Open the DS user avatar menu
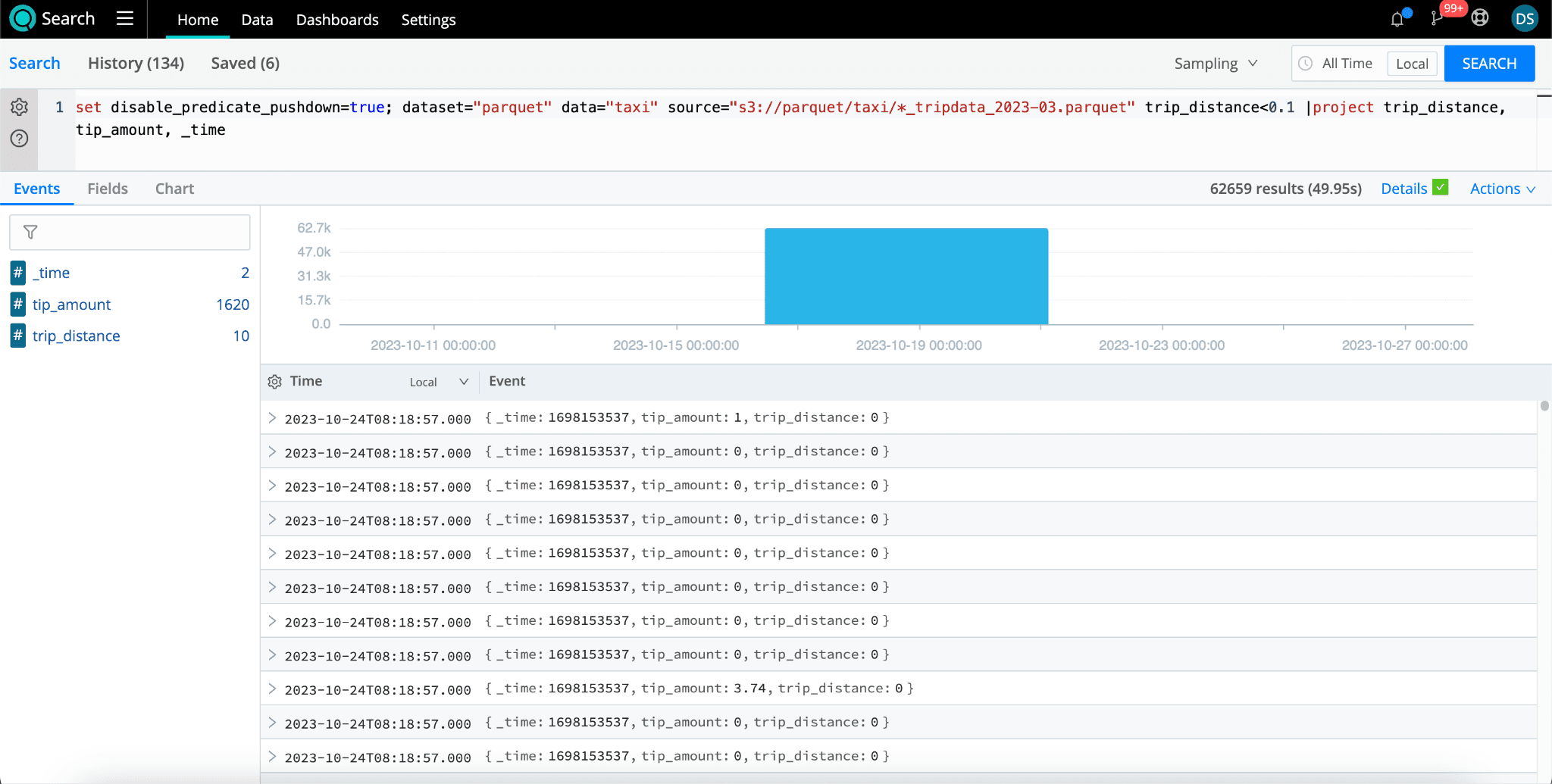This screenshot has height=784, width=1552. [x=1524, y=19]
